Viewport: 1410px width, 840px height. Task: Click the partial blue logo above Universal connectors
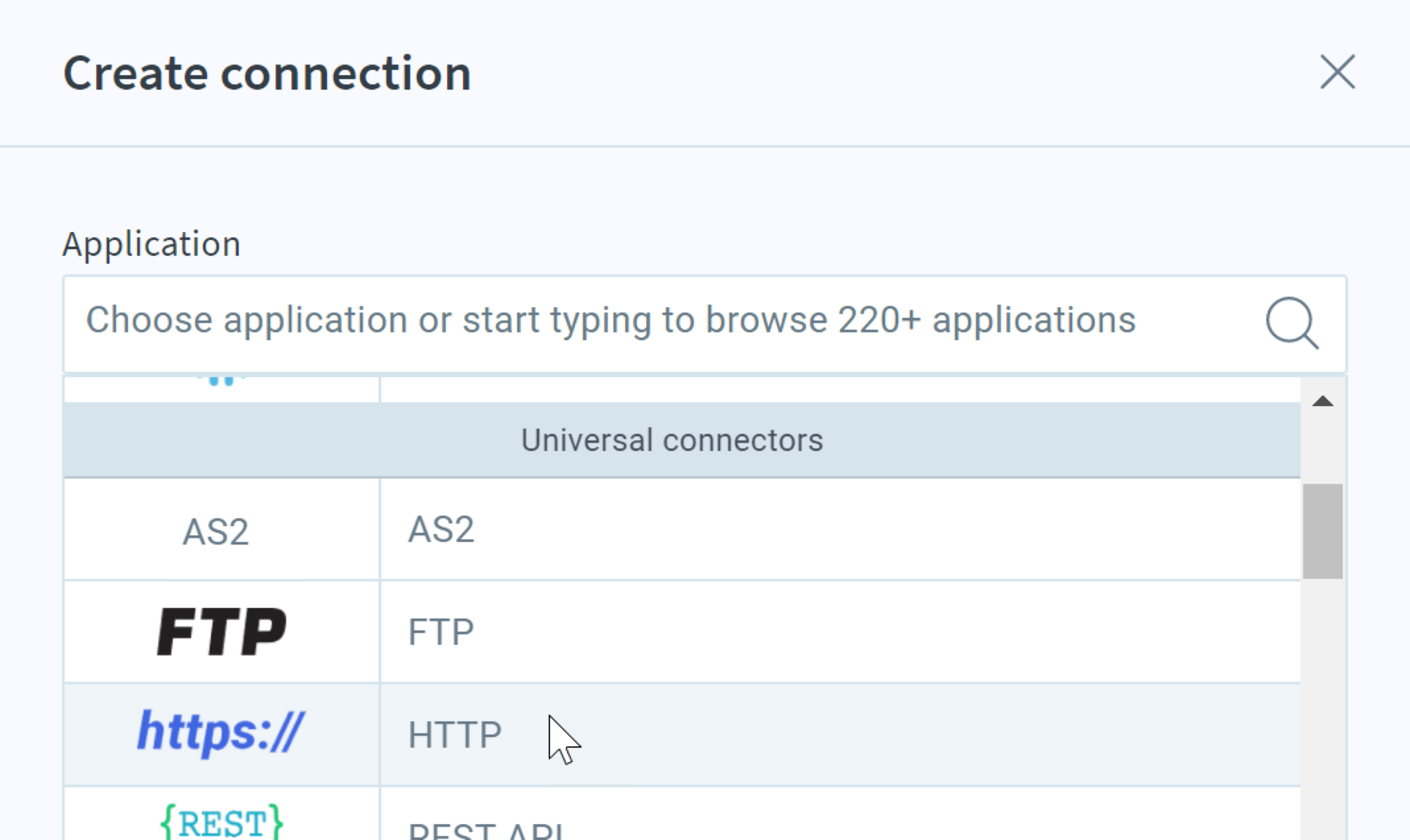click(x=221, y=380)
